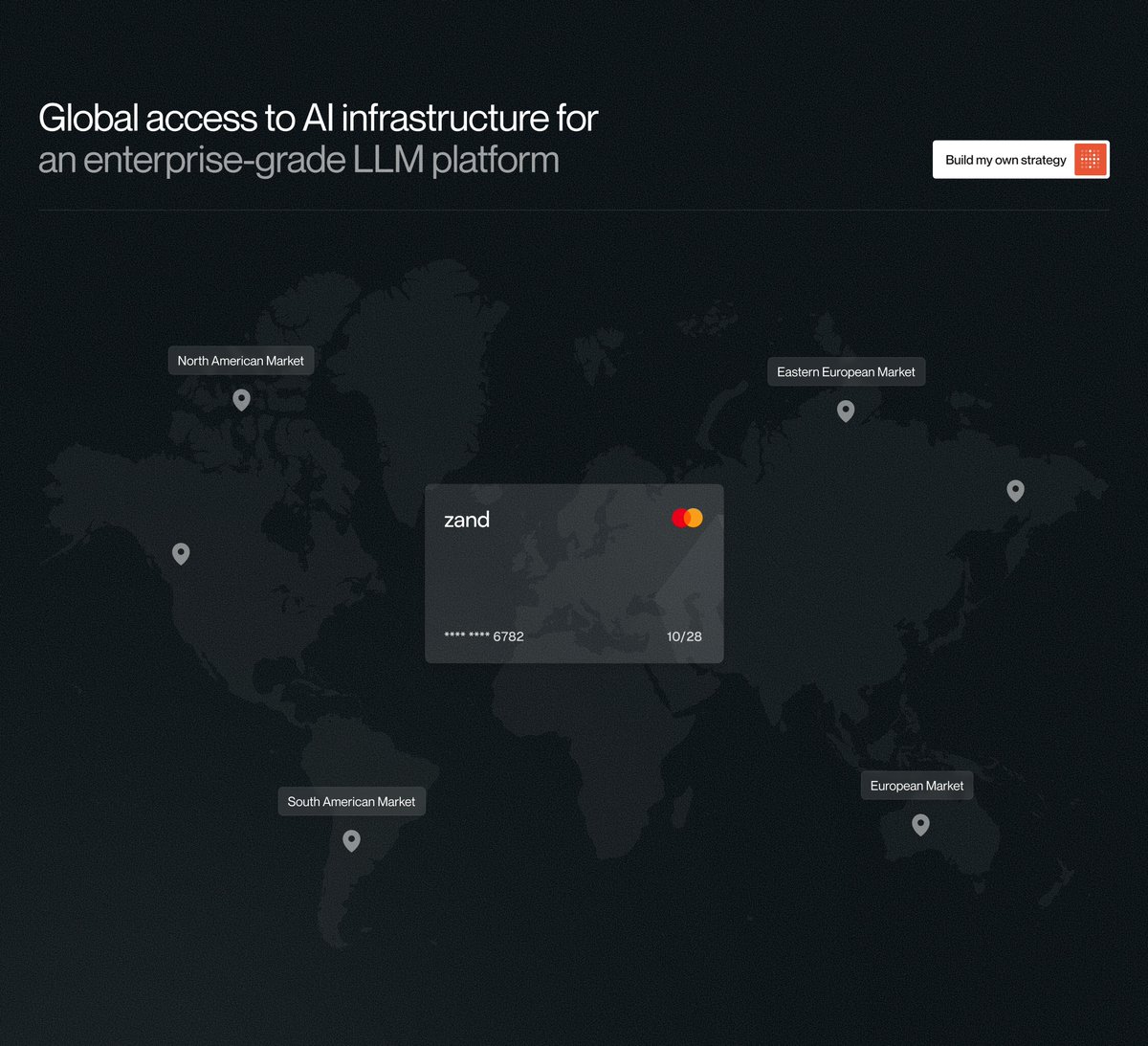1148x1046 pixels.
Task: Click the card number ending 6782
Action: point(484,636)
